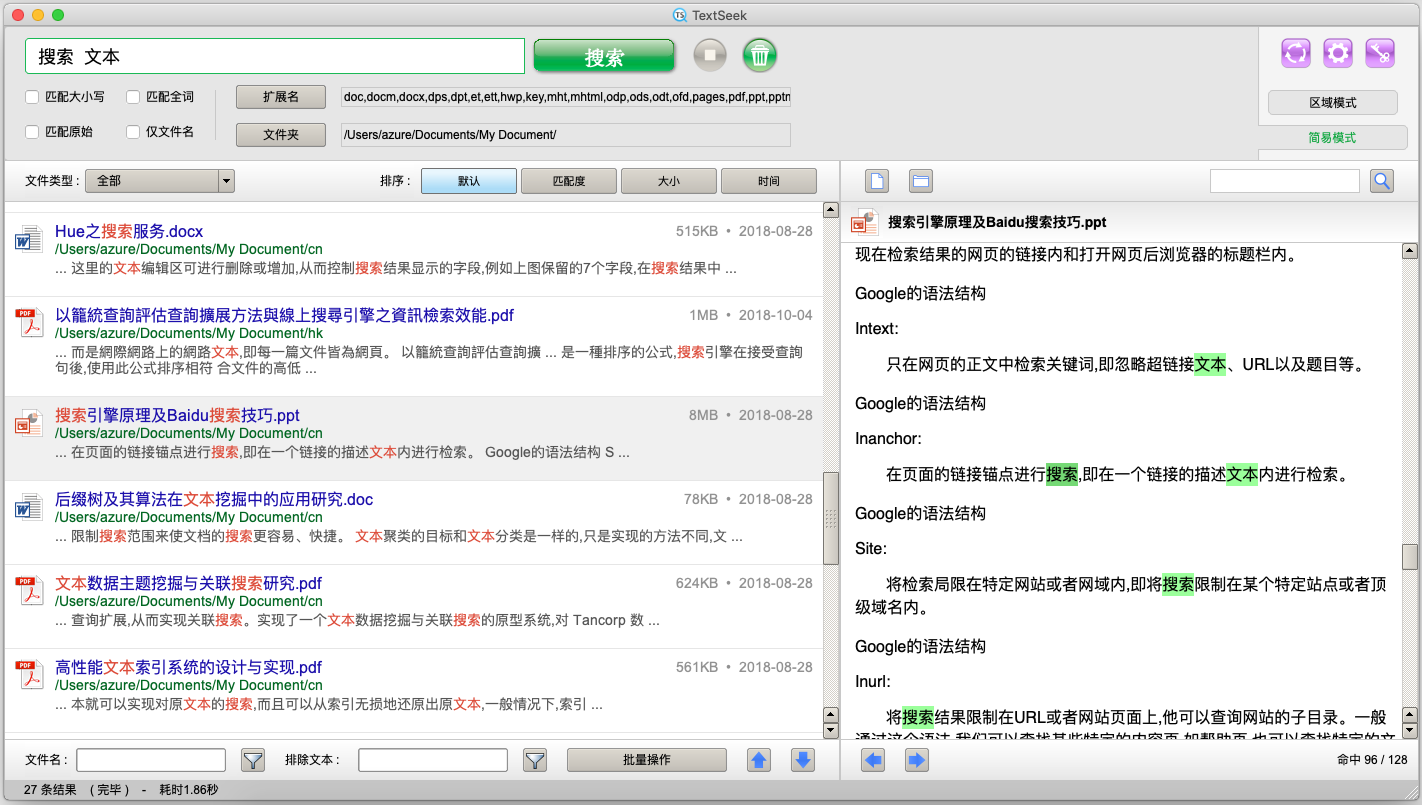Click the 排除文本 input field
1422x805 pixels.
(432, 761)
